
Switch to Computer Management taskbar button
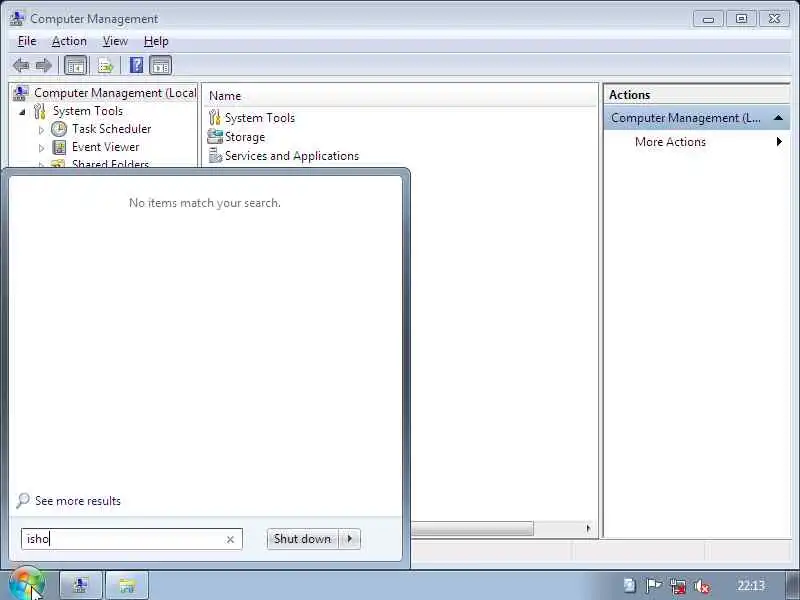81,585
